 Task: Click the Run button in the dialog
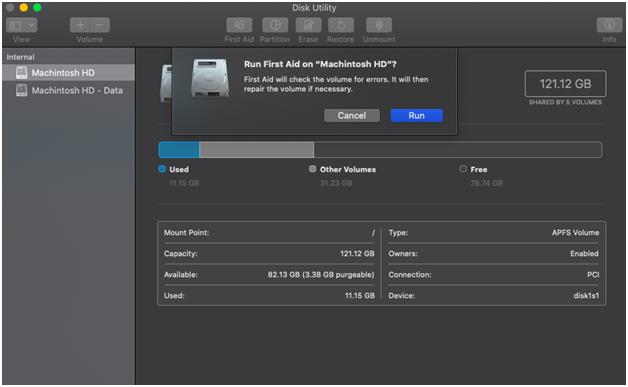coord(417,115)
